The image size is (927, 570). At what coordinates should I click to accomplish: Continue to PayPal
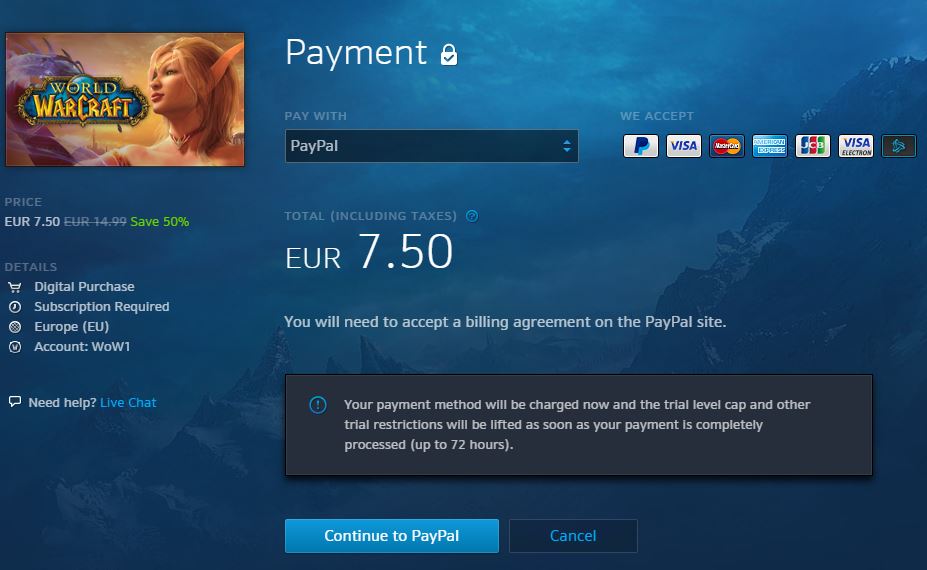click(x=392, y=536)
